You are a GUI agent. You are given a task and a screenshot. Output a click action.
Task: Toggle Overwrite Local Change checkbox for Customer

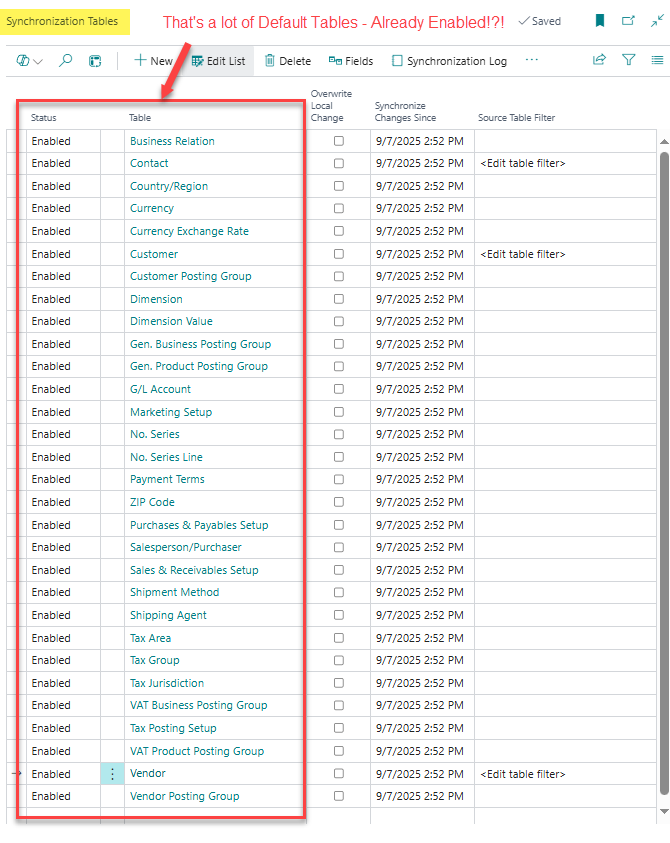pyautogui.click(x=339, y=254)
